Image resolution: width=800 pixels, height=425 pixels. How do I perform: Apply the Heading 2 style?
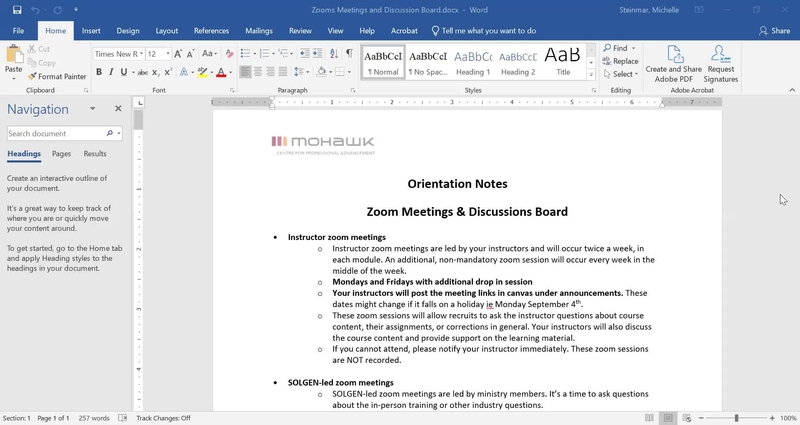coord(518,62)
